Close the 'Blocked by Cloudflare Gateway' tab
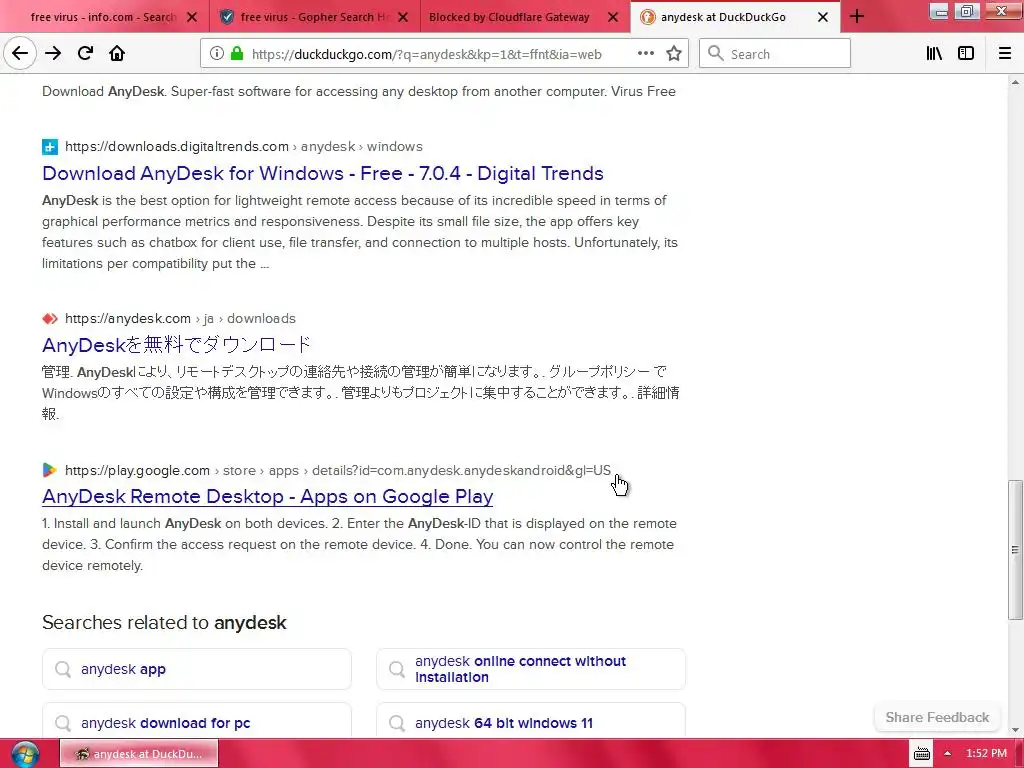Image resolution: width=1024 pixels, height=768 pixels. [x=613, y=17]
